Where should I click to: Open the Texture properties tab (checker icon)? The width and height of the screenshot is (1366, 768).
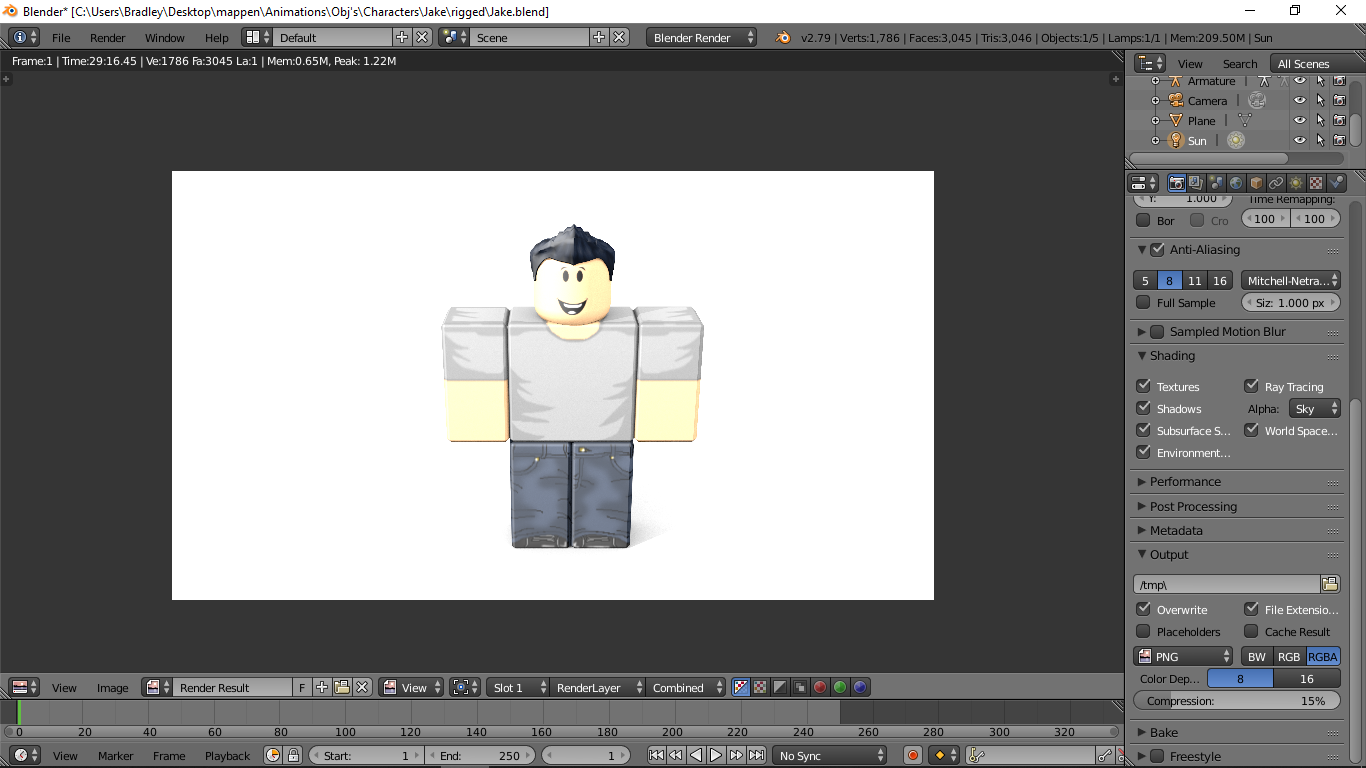click(1316, 183)
